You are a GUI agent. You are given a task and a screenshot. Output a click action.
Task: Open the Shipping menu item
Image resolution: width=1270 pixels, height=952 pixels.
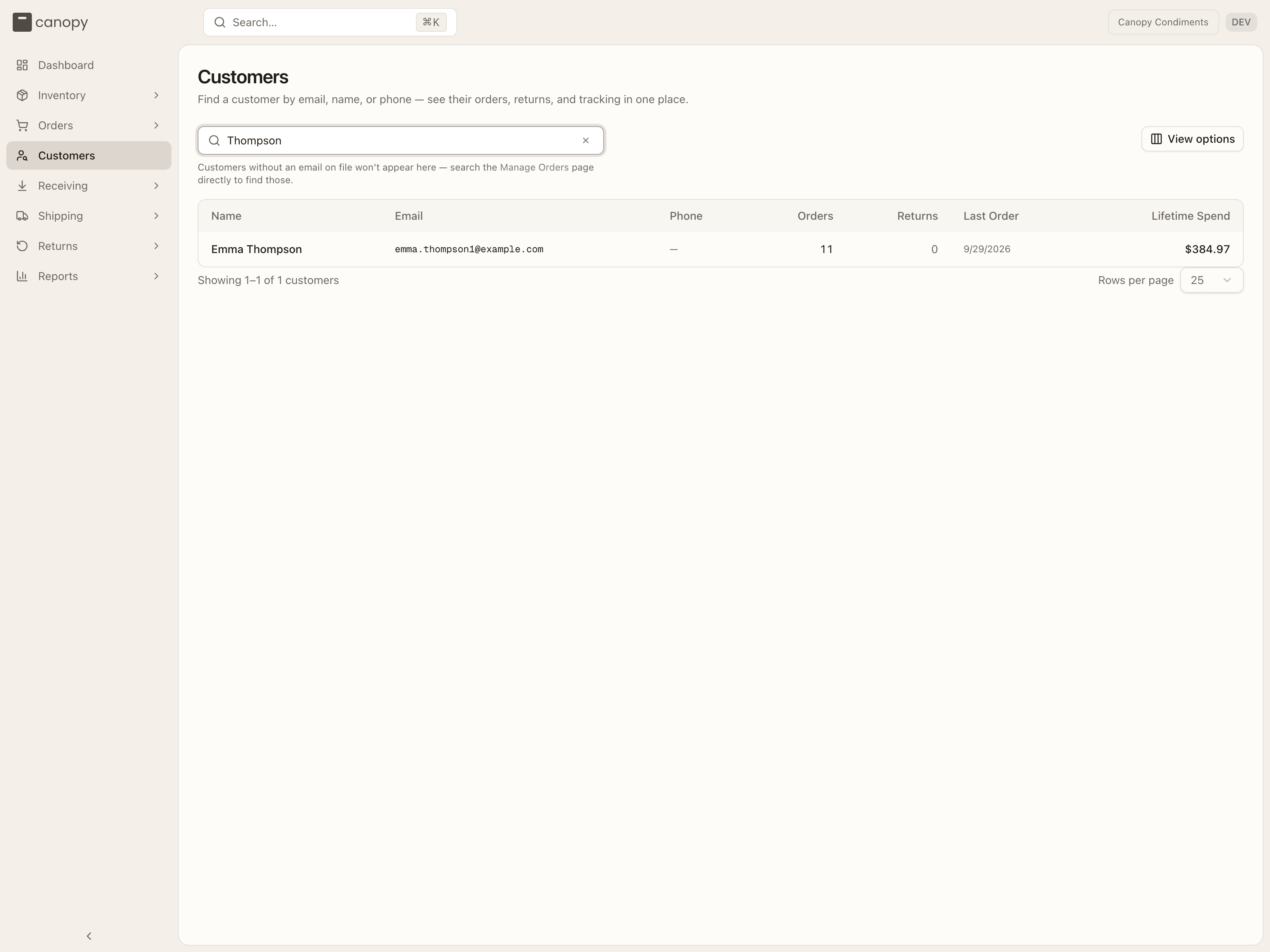[x=89, y=216]
